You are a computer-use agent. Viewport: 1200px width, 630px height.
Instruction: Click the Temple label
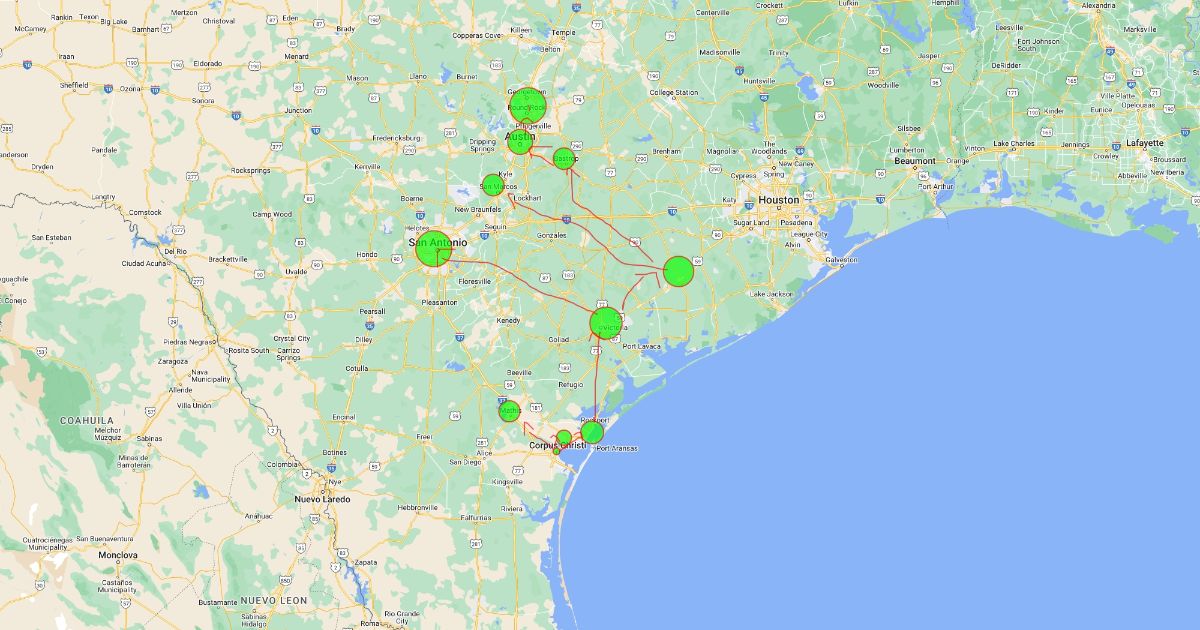(564, 32)
